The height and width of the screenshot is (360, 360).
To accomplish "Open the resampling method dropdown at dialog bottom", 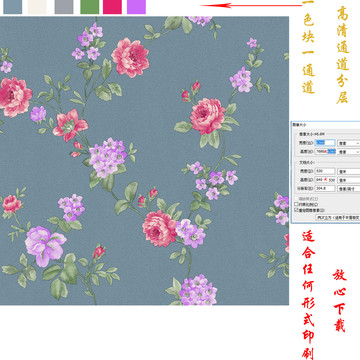I will (338, 217).
